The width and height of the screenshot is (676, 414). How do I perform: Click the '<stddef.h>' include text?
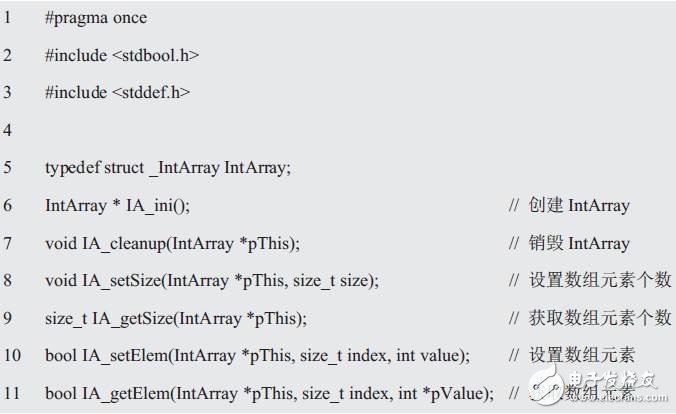pos(151,92)
